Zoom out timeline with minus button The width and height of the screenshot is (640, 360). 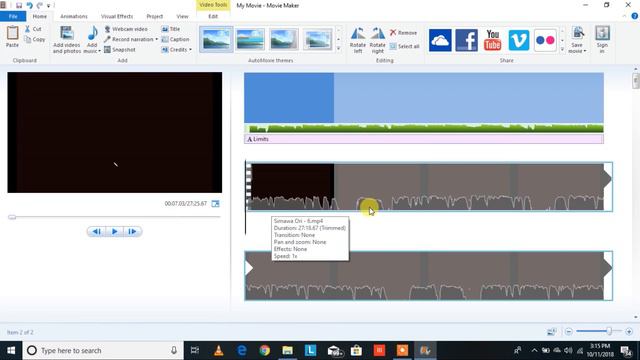[569, 331]
